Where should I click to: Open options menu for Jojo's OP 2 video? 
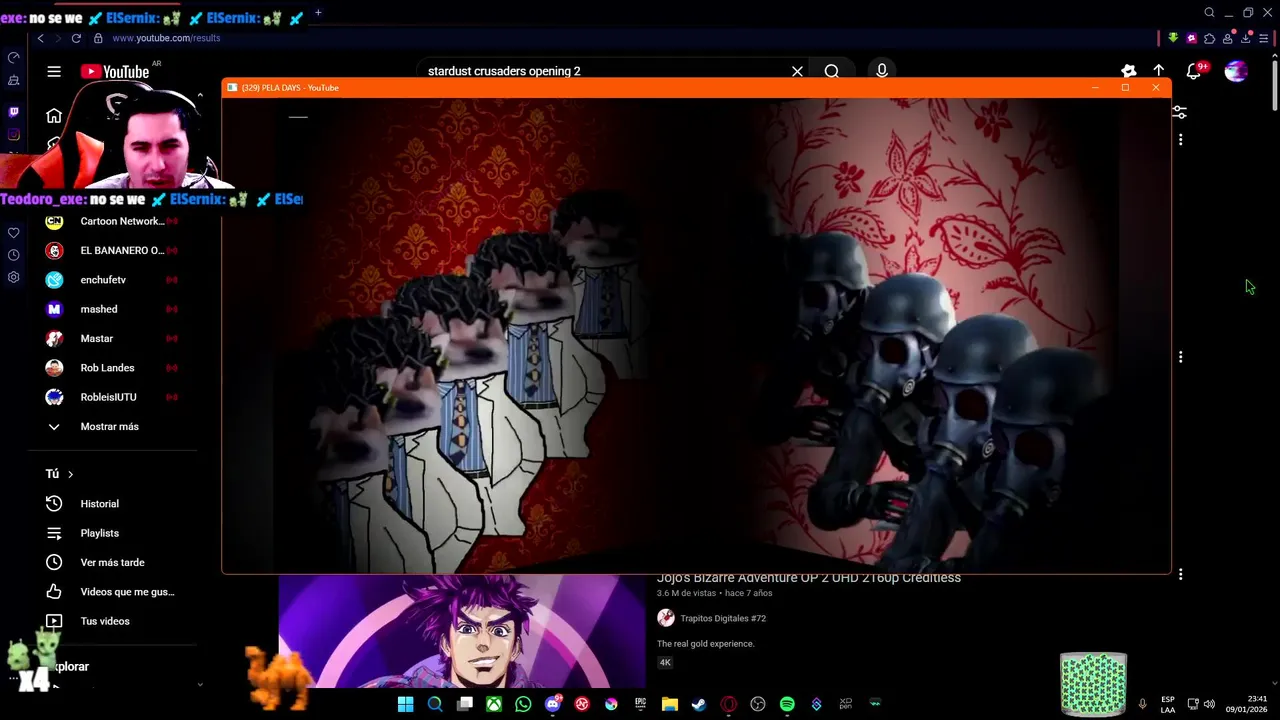pyautogui.click(x=1180, y=574)
